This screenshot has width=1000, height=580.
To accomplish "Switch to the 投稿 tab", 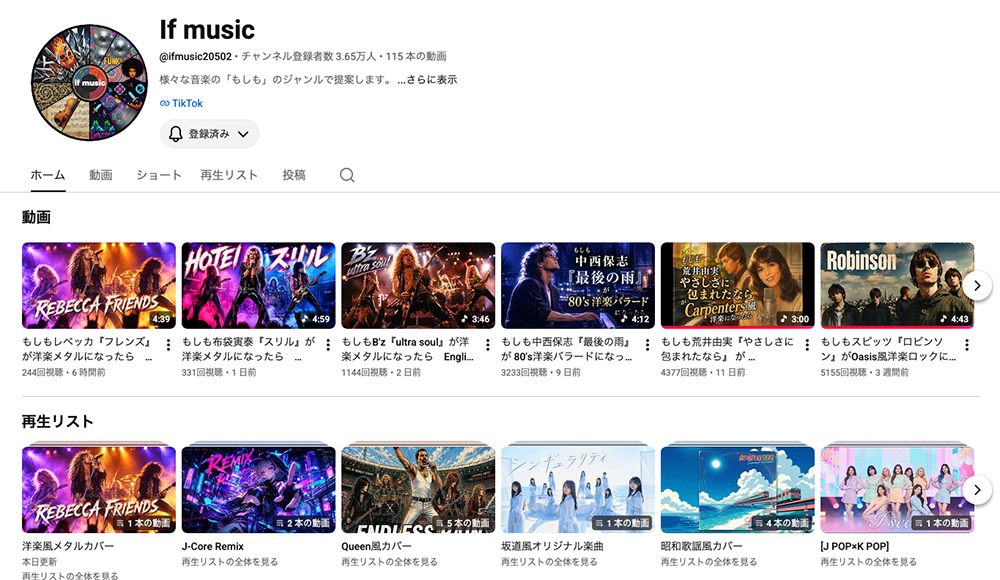I will pyautogui.click(x=294, y=175).
